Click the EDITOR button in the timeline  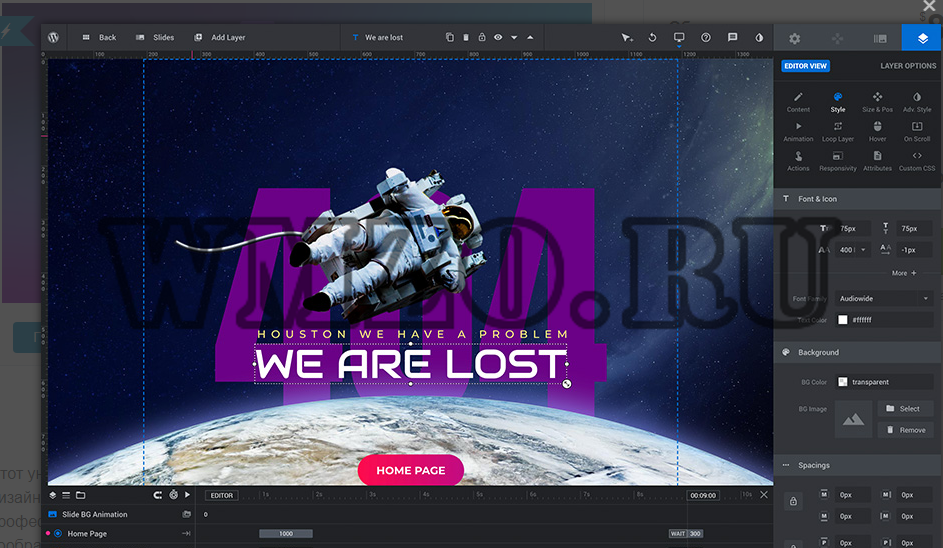[221, 496]
